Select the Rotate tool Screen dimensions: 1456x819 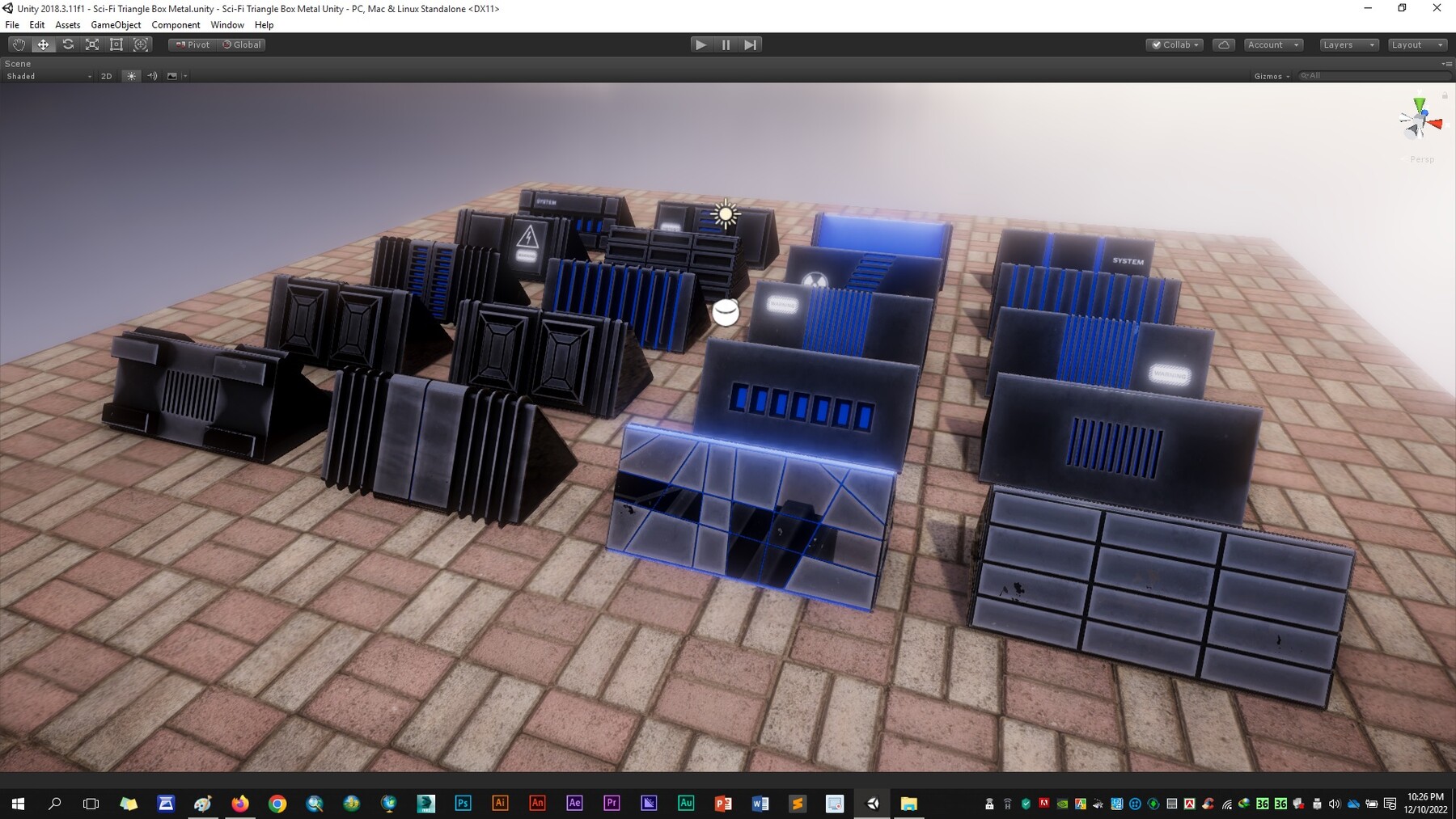point(68,44)
